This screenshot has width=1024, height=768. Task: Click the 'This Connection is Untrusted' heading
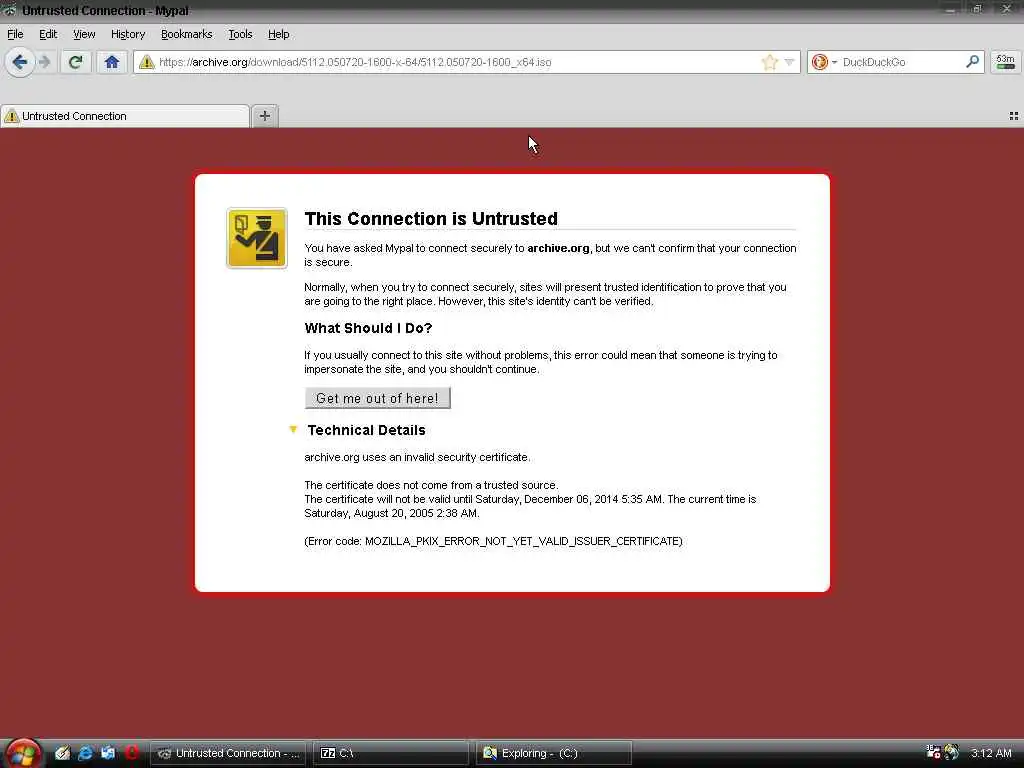pyautogui.click(x=431, y=218)
